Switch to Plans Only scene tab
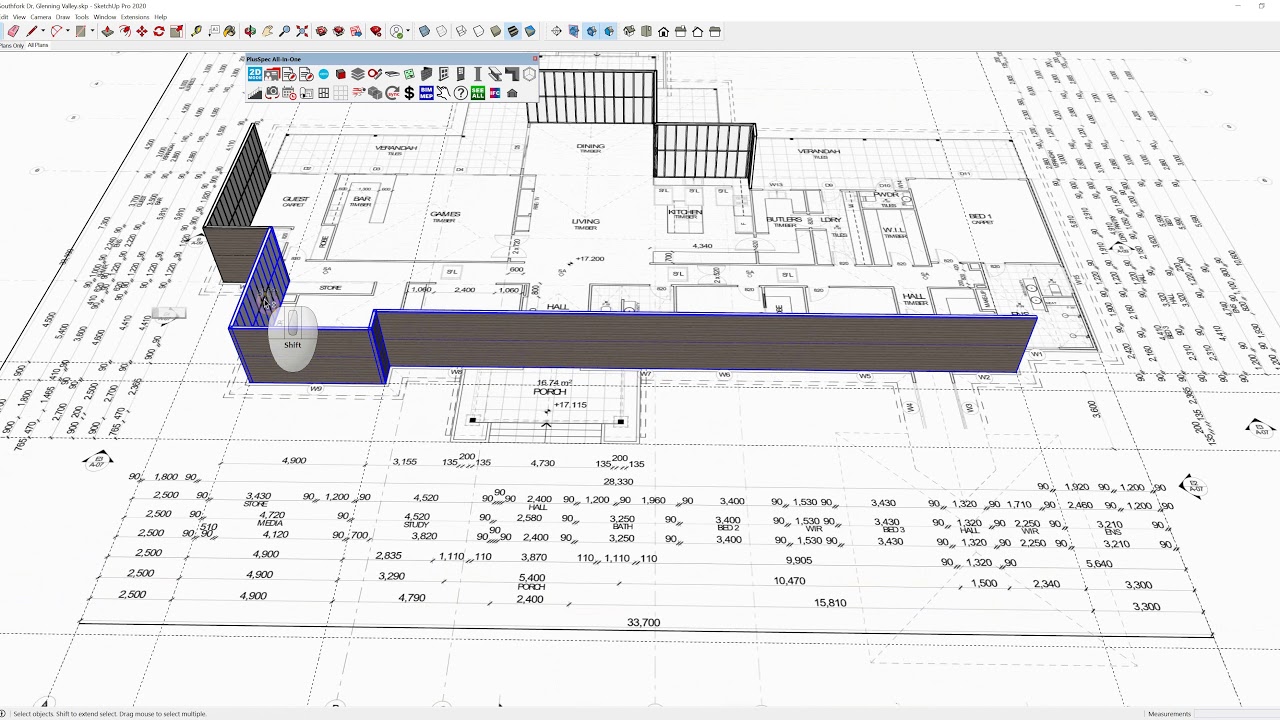 point(12,45)
